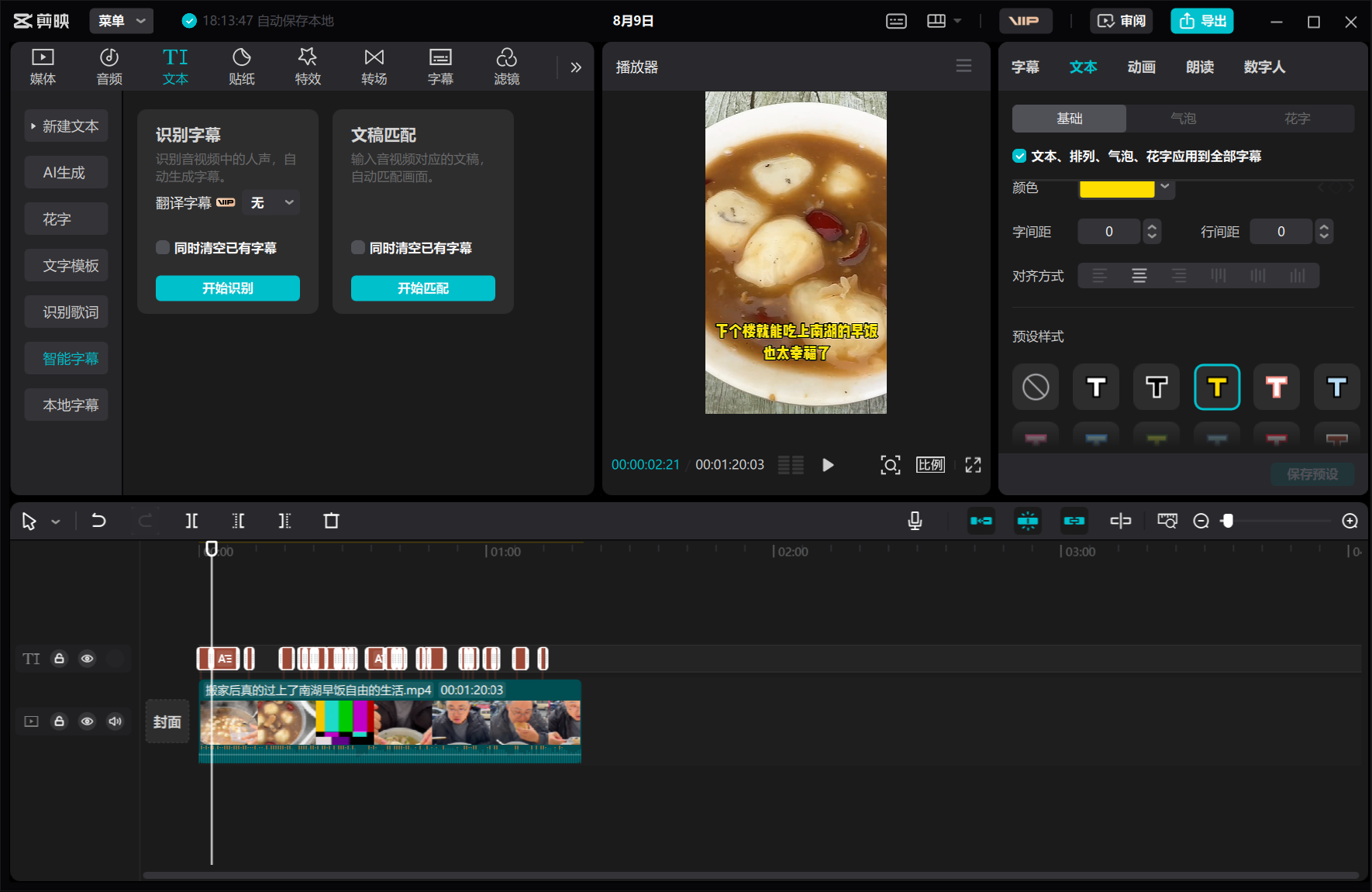
Task: Open the 媒体 media panel
Action: [43, 67]
